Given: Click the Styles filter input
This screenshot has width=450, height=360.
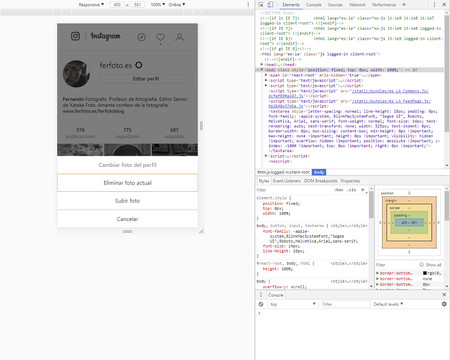Looking at the screenshot, I should click(293, 190).
